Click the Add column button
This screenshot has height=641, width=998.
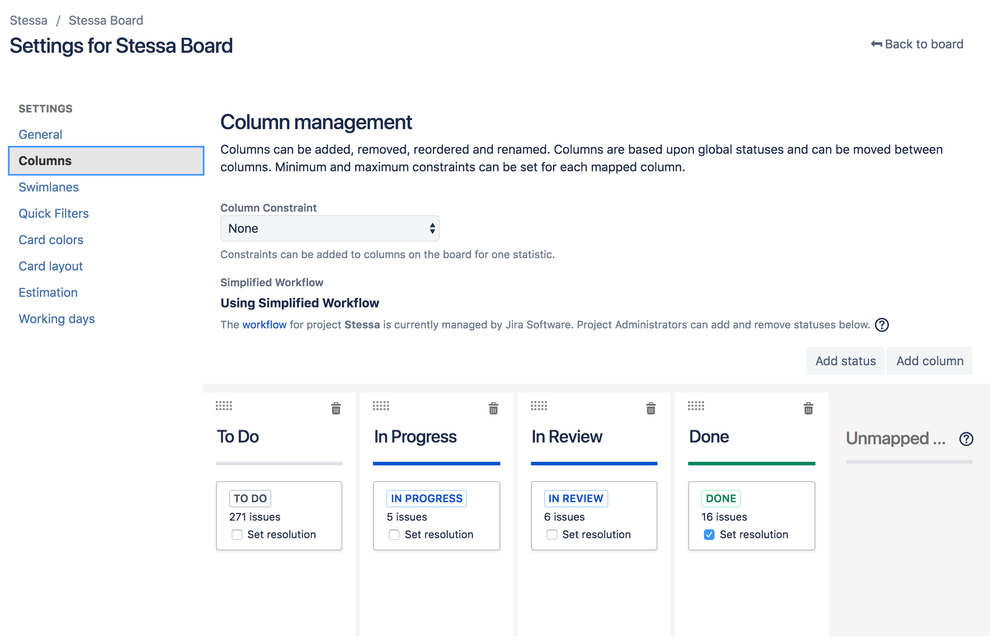930,361
